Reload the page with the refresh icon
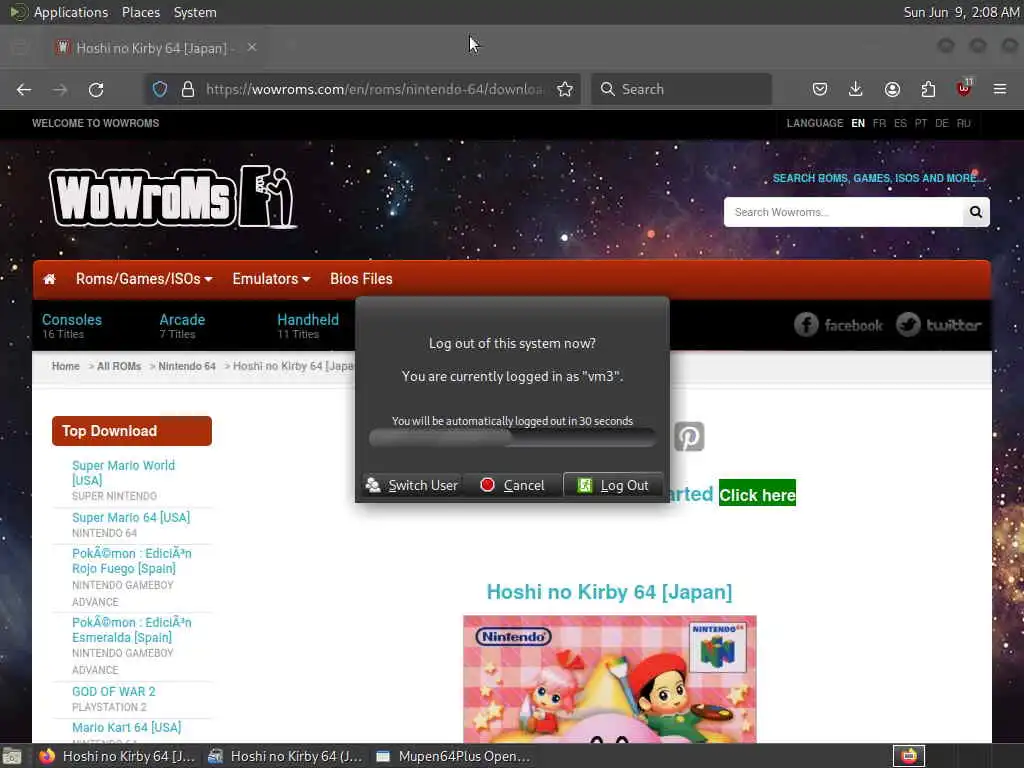The height and width of the screenshot is (768, 1024). click(96, 89)
